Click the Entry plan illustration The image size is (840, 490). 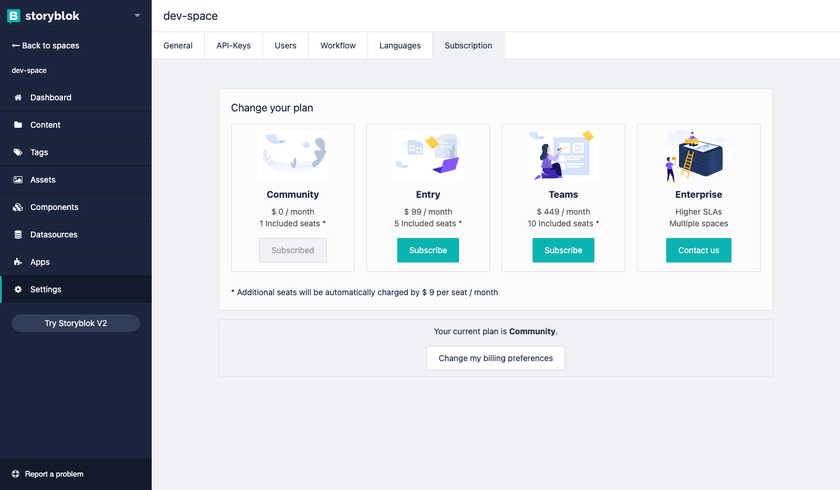(x=428, y=156)
